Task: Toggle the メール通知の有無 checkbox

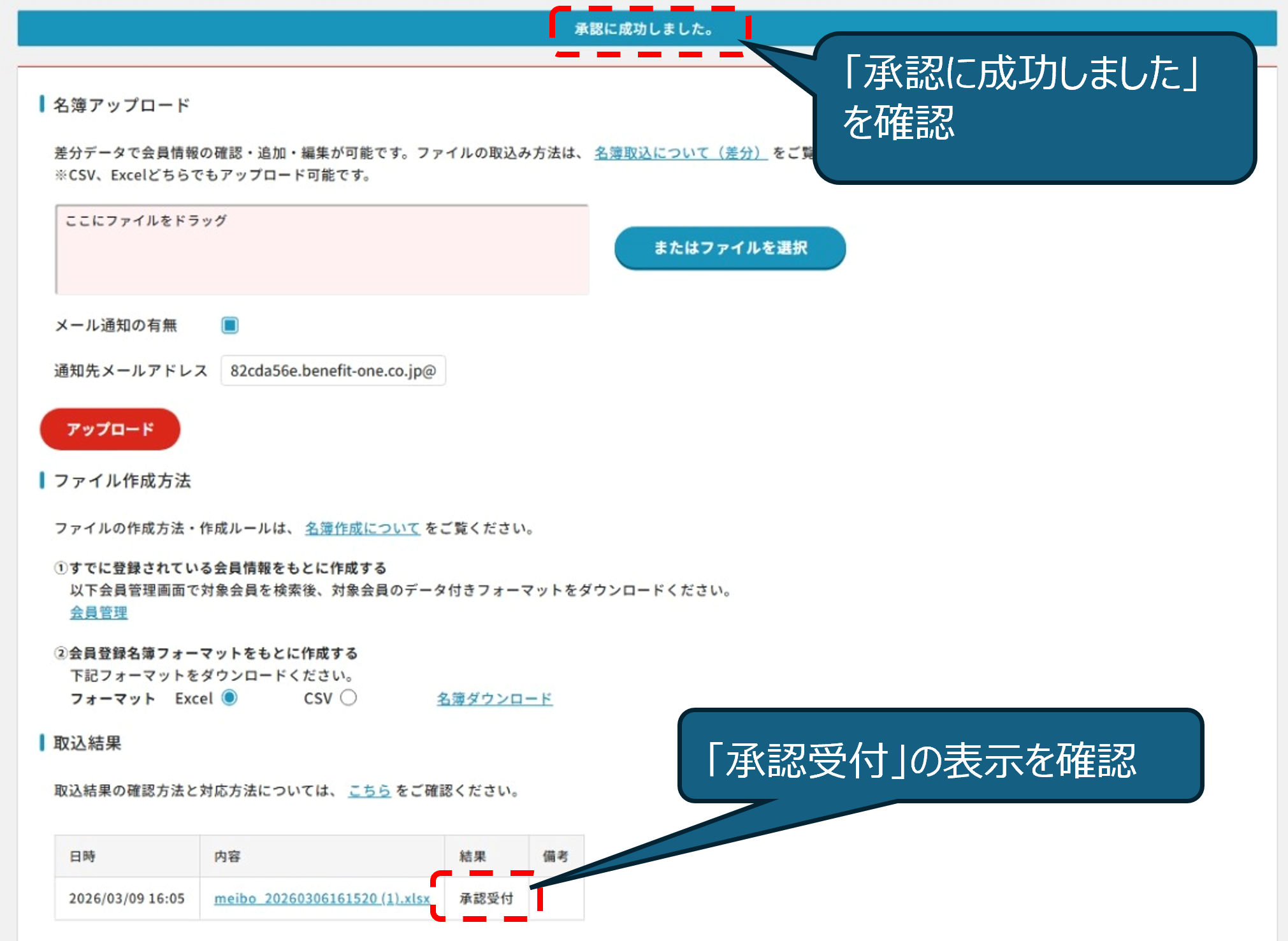Action: point(229,325)
